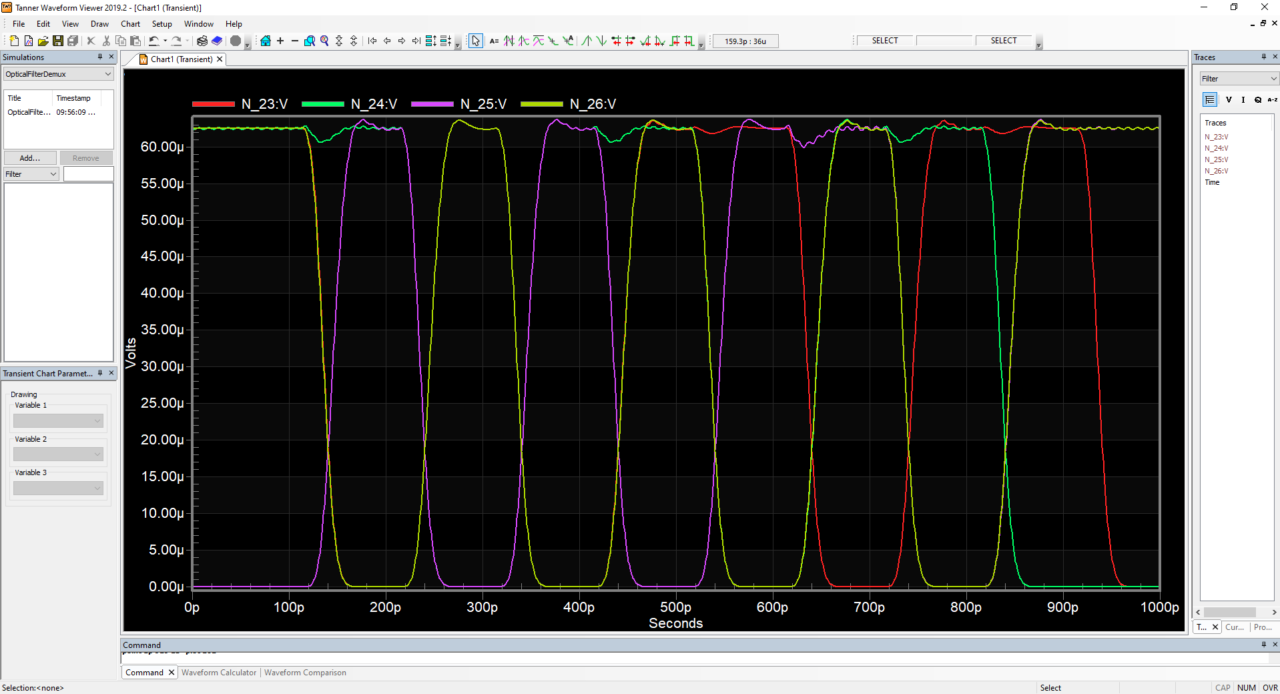Click the Open folder toolbar icon
The image size is (1280, 694).
point(43,41)
